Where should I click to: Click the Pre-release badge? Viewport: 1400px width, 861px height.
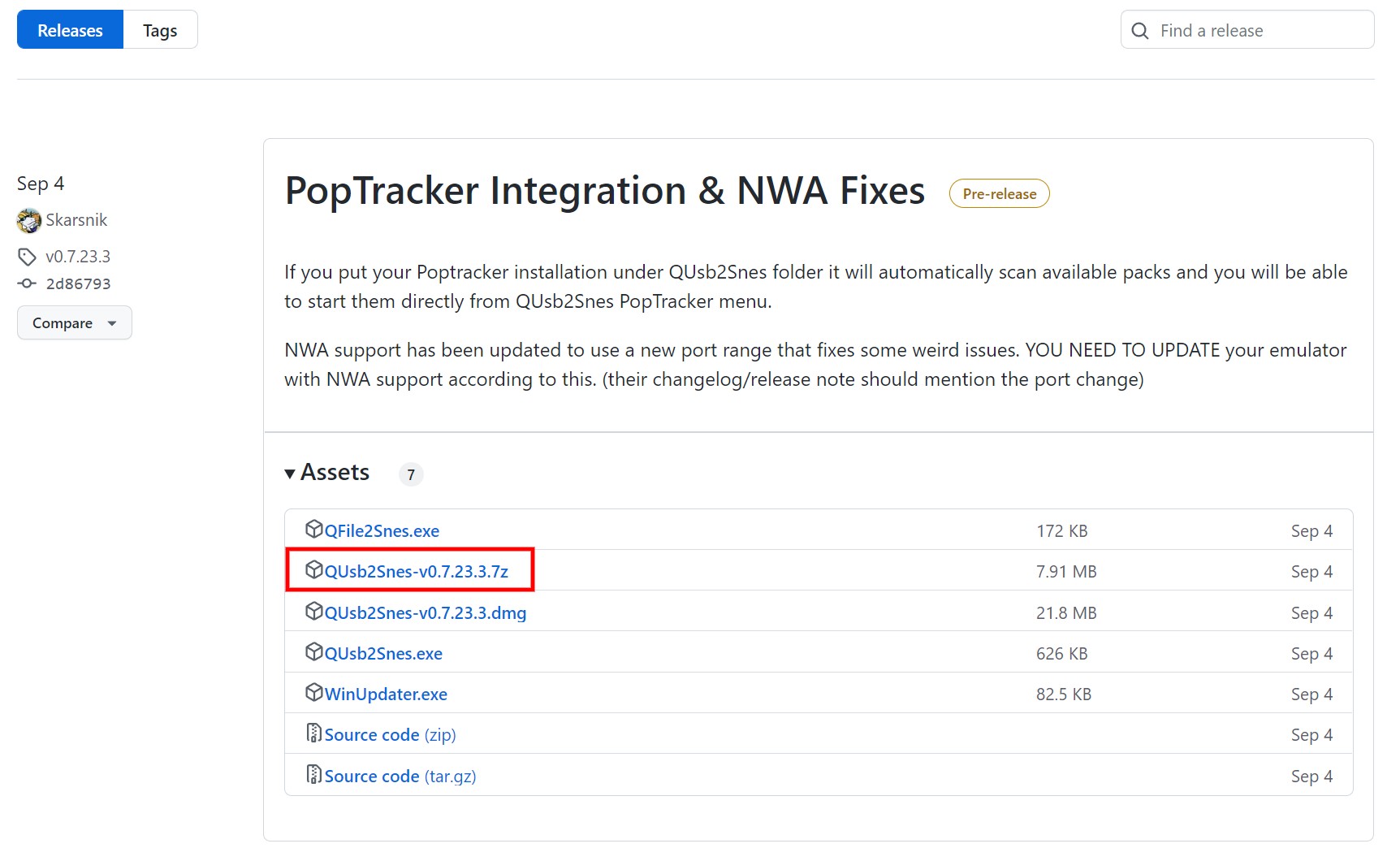[999, 194]
